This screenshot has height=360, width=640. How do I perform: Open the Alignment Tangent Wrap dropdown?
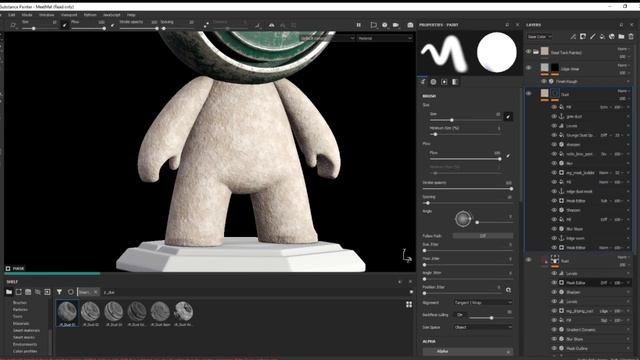click(482, 302)
